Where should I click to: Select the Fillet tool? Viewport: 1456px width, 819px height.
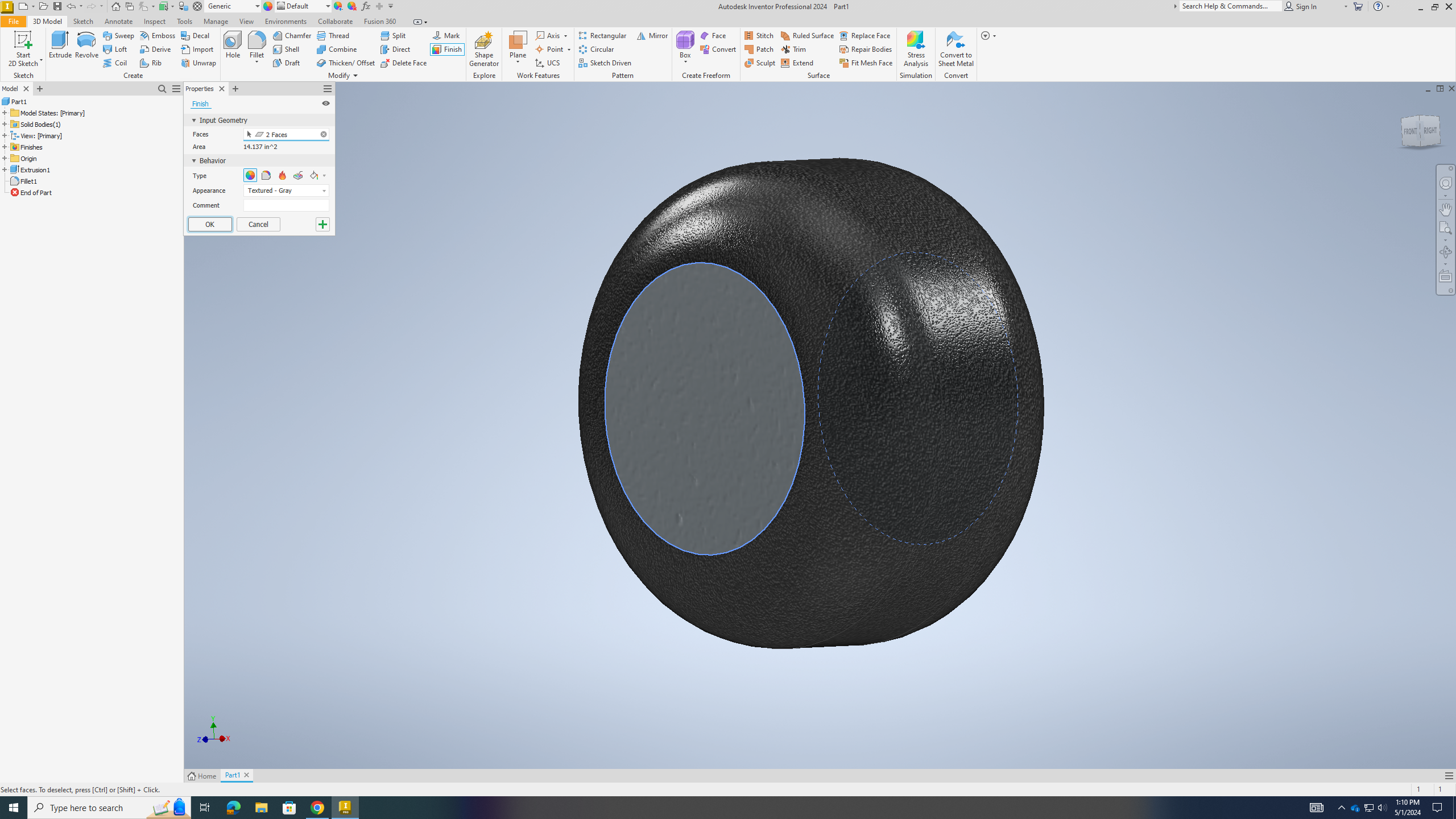tap(257, 45)
